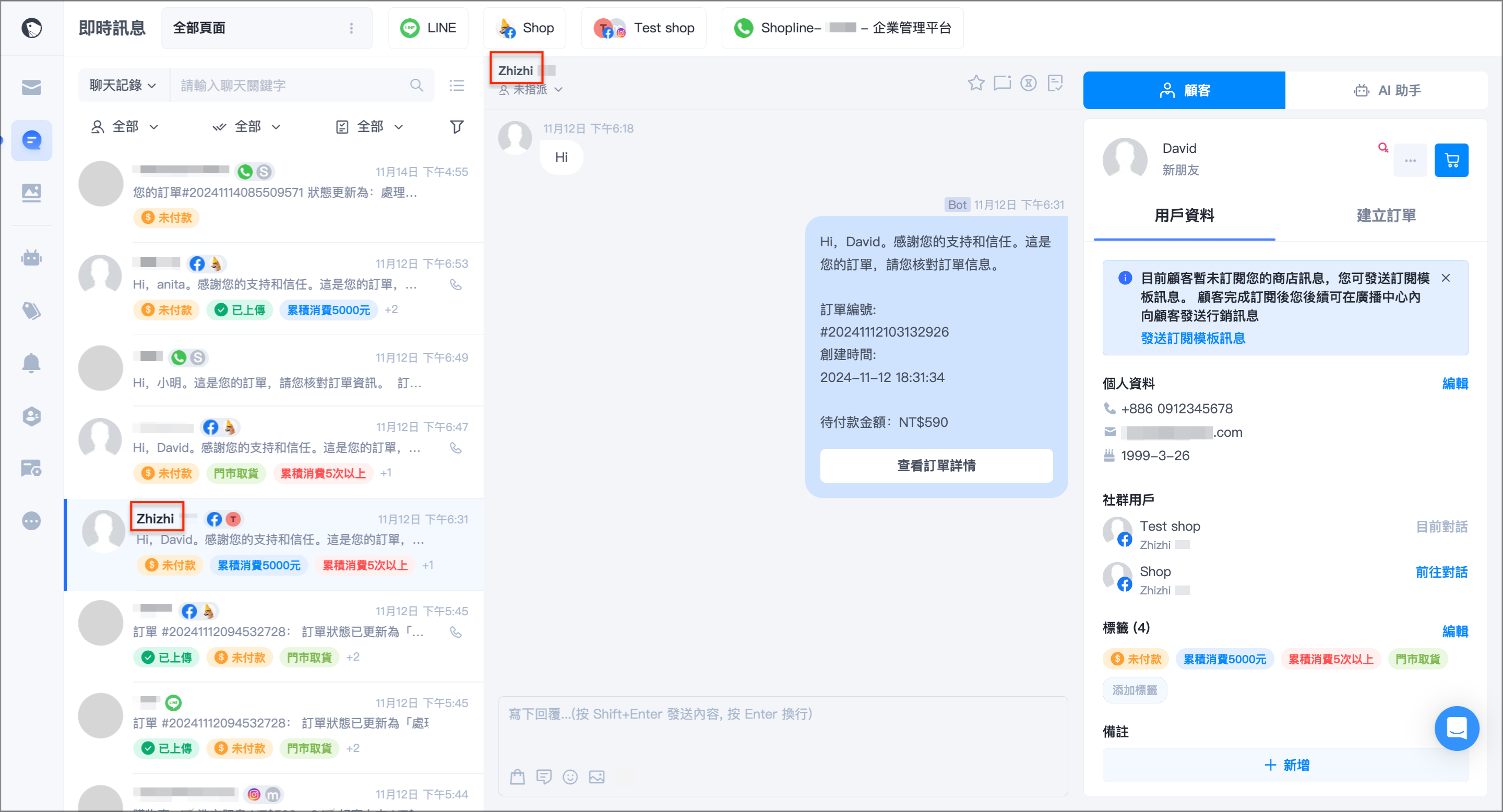Click into the chat keyword search field

[292, 86]
